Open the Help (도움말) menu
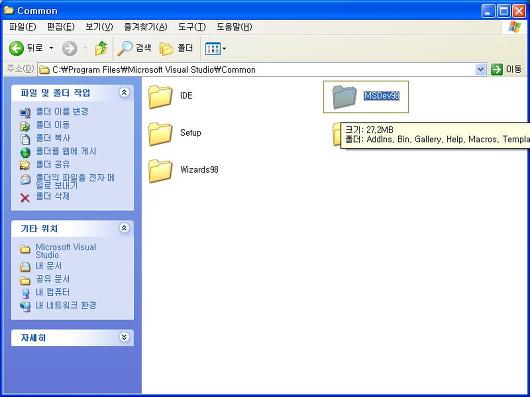The height and width of the screenshot is (397, 530). pyautogui.click(x=234, y=27)
